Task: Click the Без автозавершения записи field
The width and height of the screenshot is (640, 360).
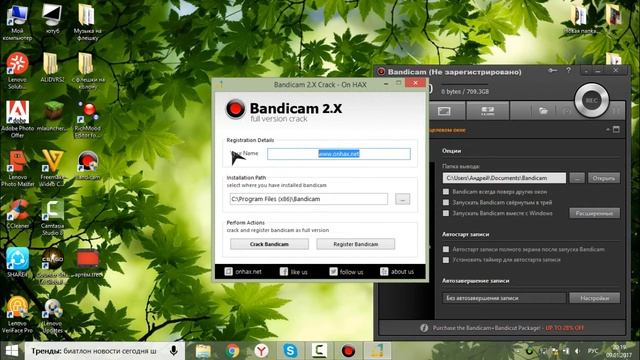Action: [x=504, y=298]
